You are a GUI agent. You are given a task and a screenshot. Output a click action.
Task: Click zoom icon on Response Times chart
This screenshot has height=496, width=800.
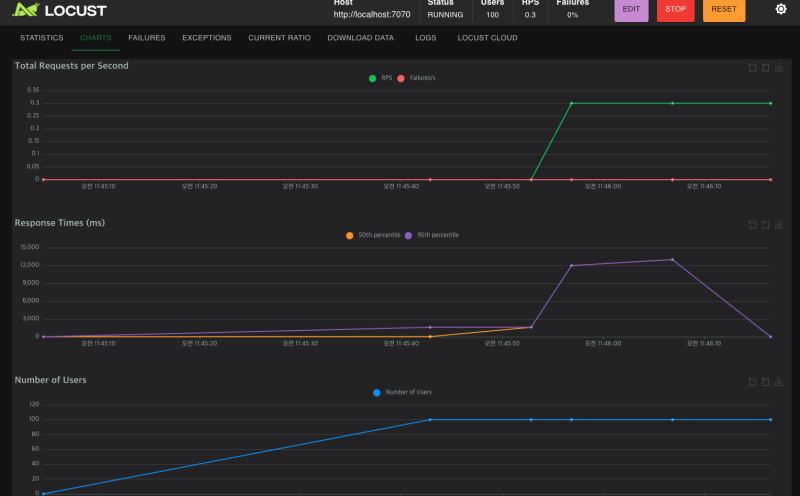(752, 225)
